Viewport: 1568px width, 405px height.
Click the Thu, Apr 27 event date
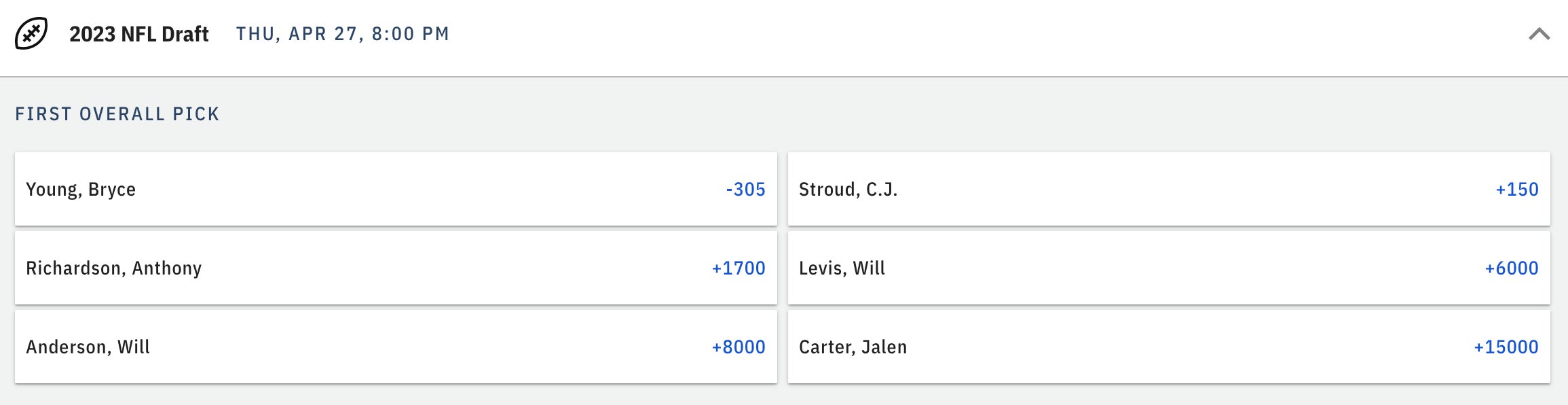[x=342, y=34]
